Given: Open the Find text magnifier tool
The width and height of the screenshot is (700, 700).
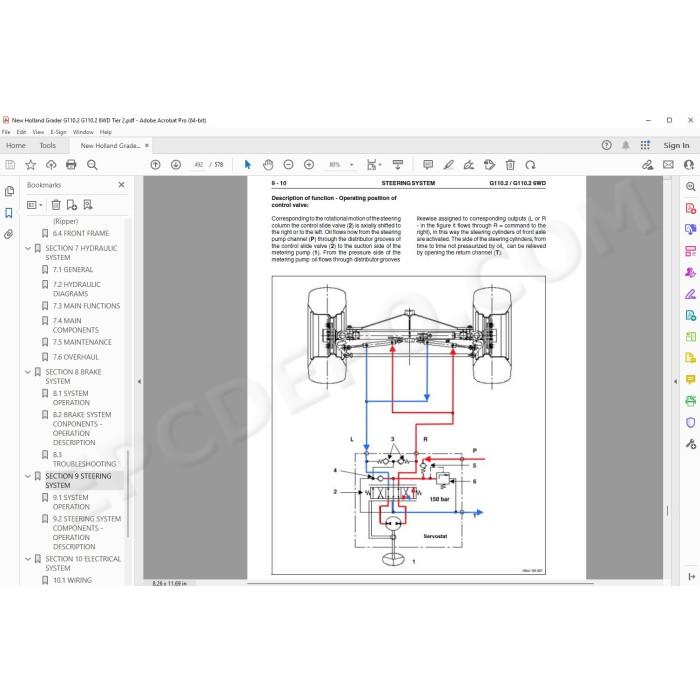Looking at the screenshot, I should [x=92, y=165].
